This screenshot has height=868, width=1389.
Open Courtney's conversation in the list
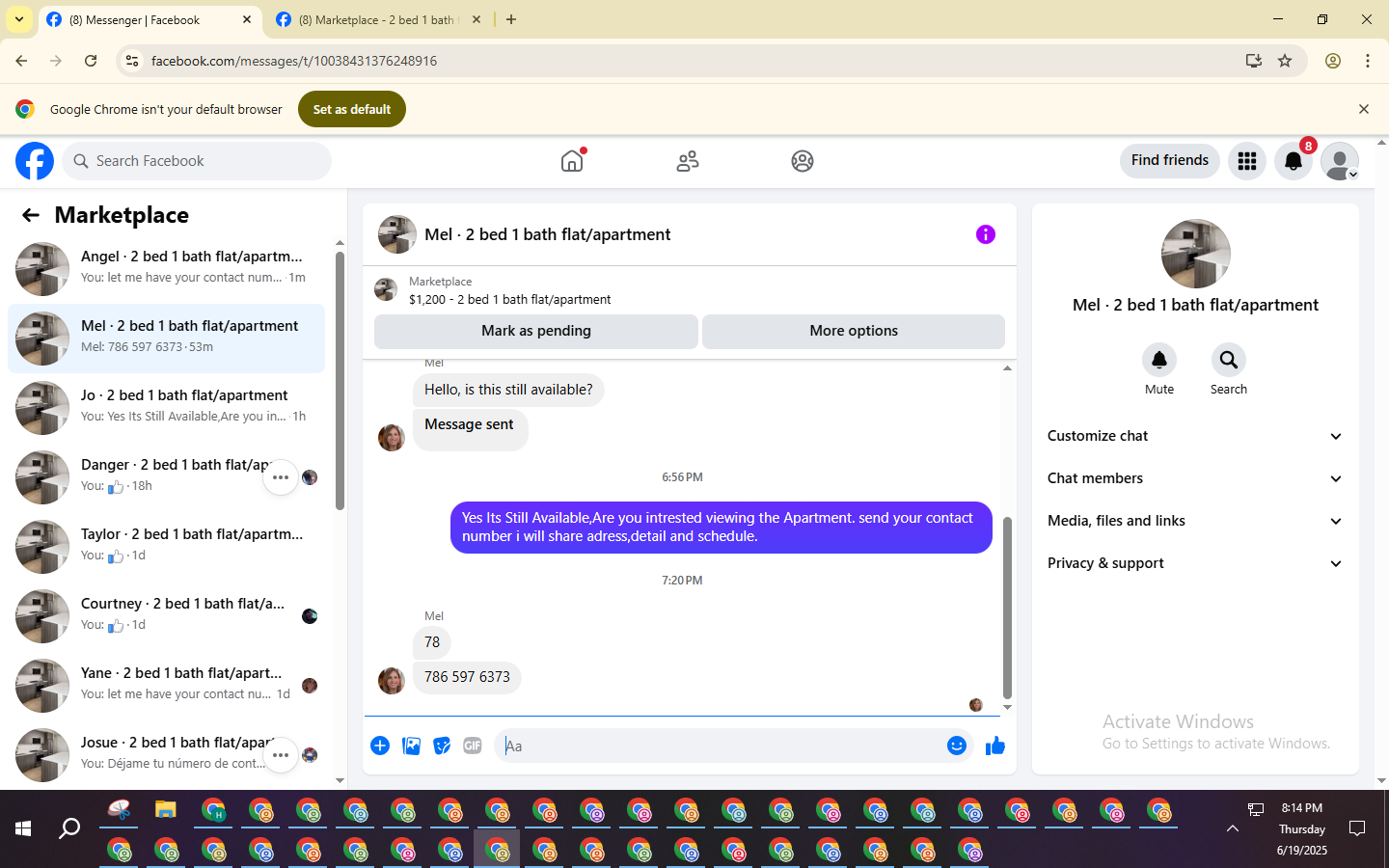[166, 615]
